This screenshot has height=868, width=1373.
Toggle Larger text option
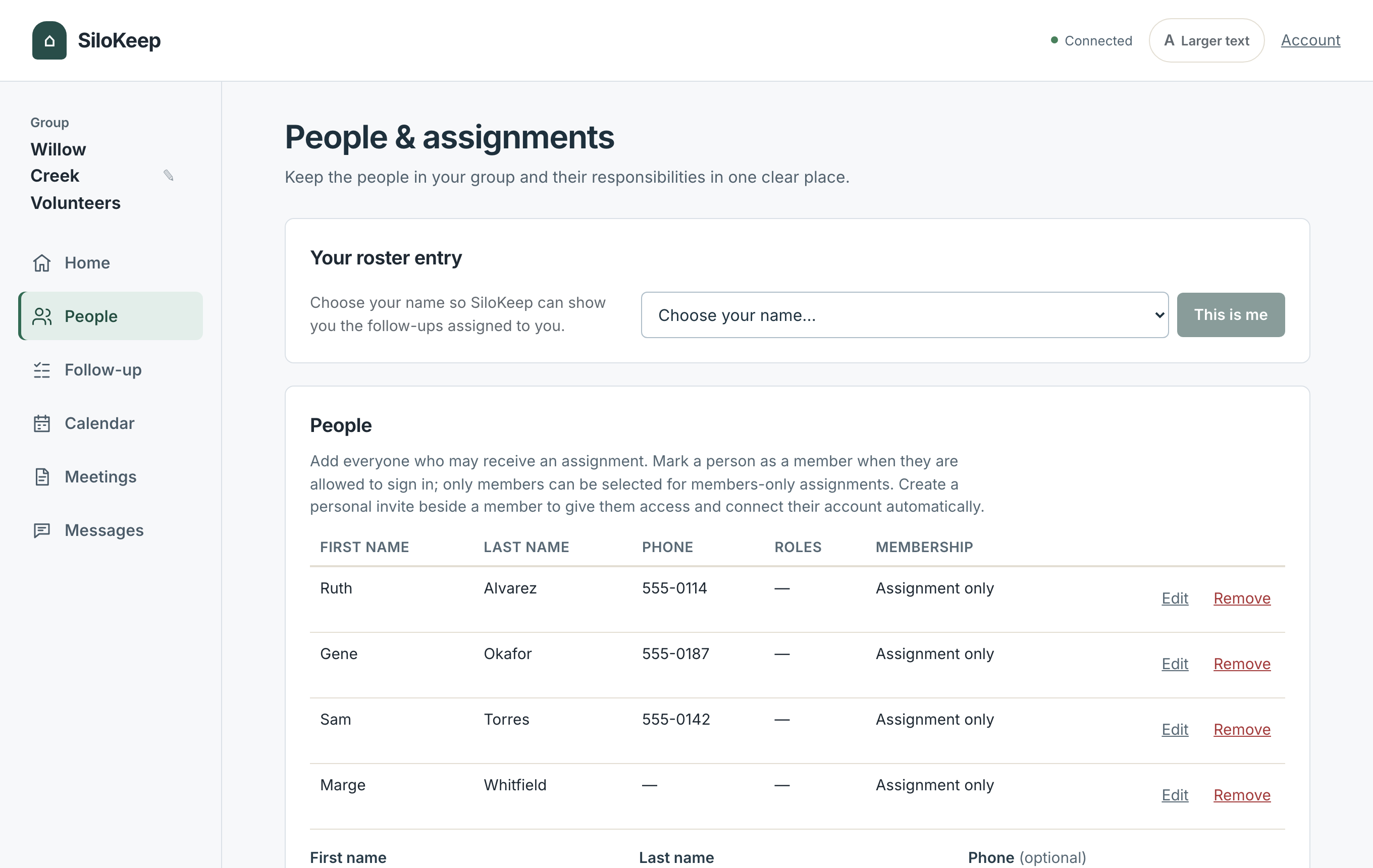click(1206, 40)
